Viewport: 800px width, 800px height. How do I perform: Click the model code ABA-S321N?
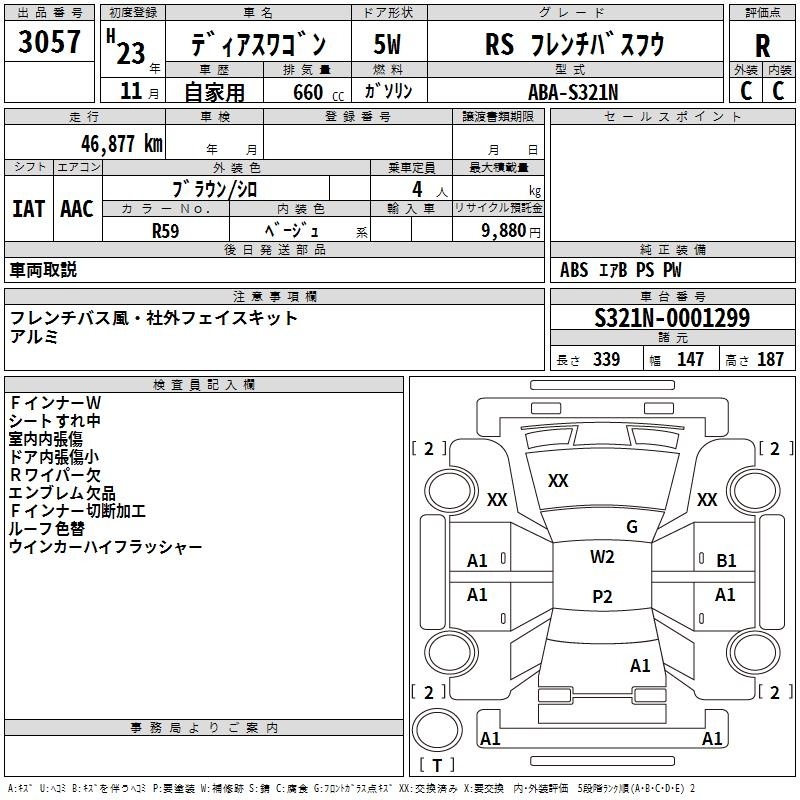[x=574, y=91]
